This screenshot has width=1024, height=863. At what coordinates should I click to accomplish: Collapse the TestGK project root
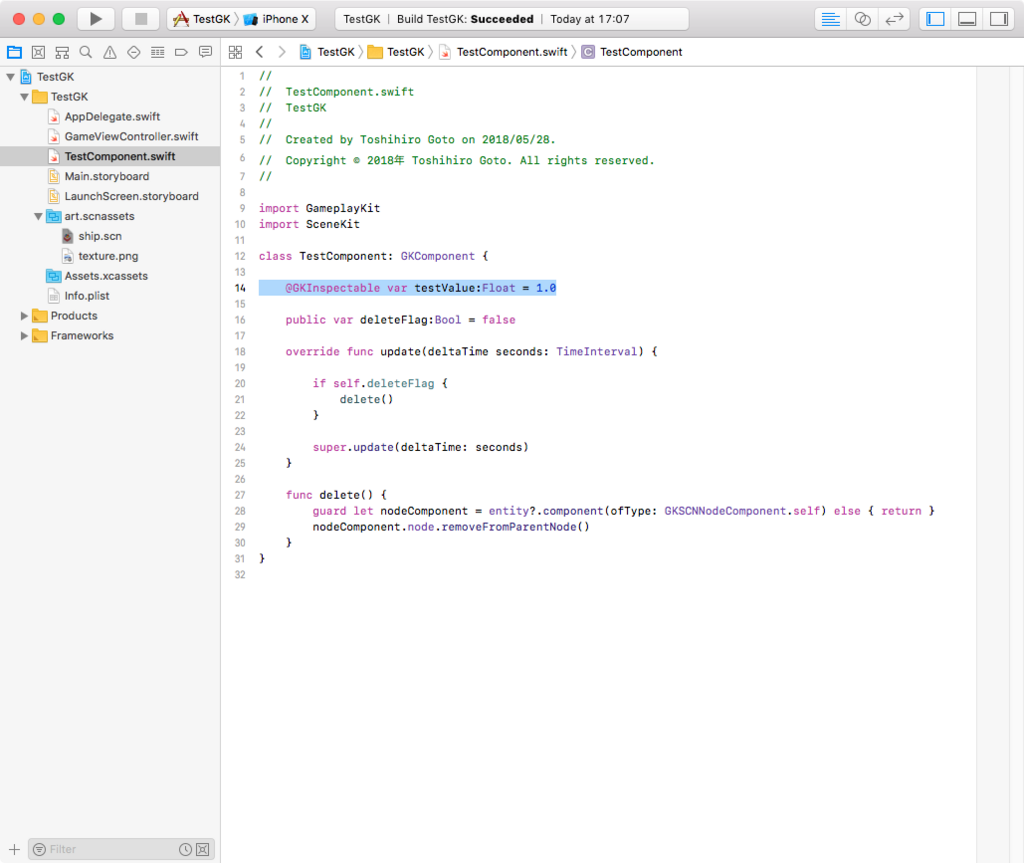pyautogui.click(x=10, y=77)
